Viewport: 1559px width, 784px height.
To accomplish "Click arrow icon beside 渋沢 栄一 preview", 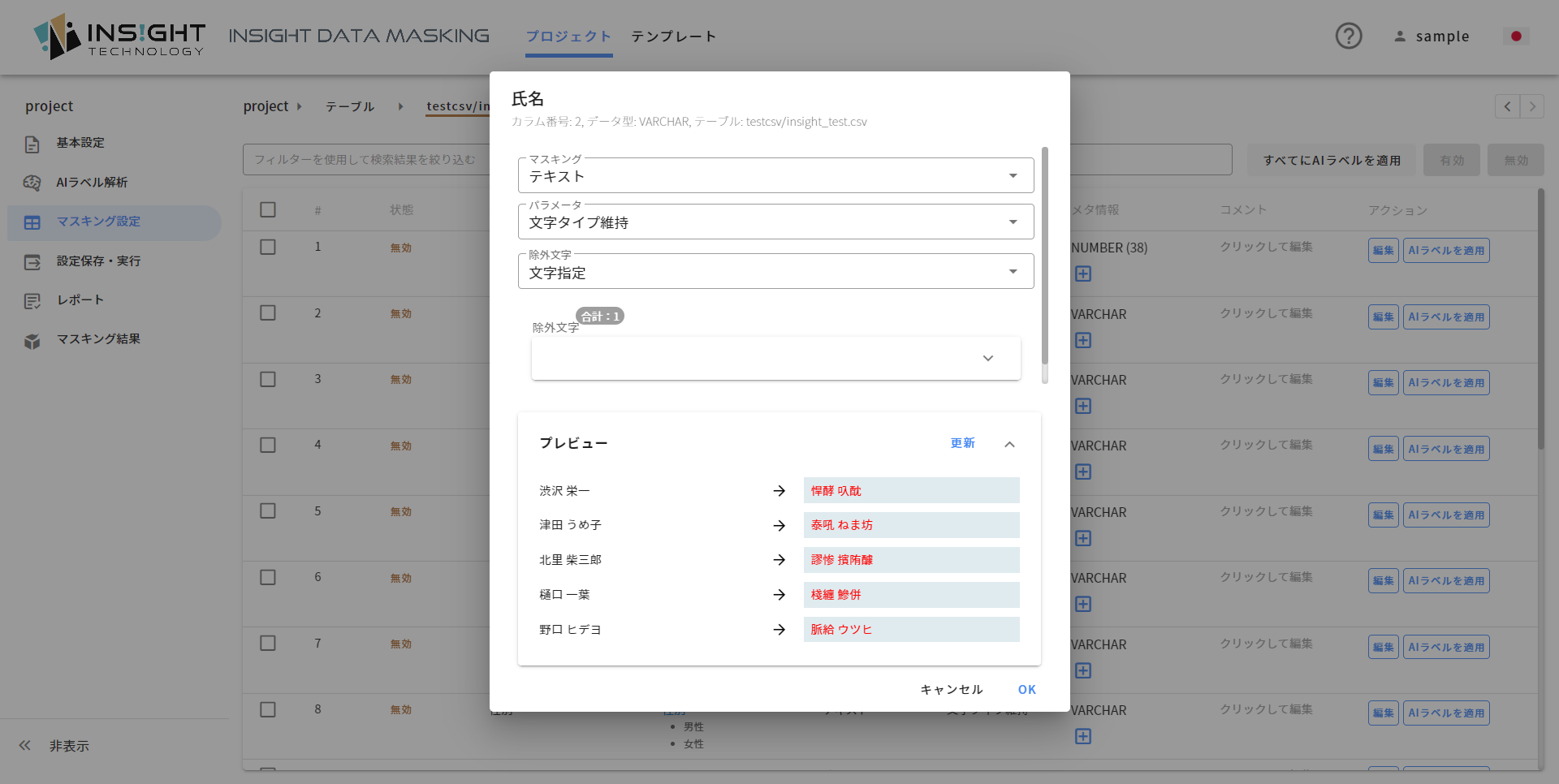I will (779, 491).
